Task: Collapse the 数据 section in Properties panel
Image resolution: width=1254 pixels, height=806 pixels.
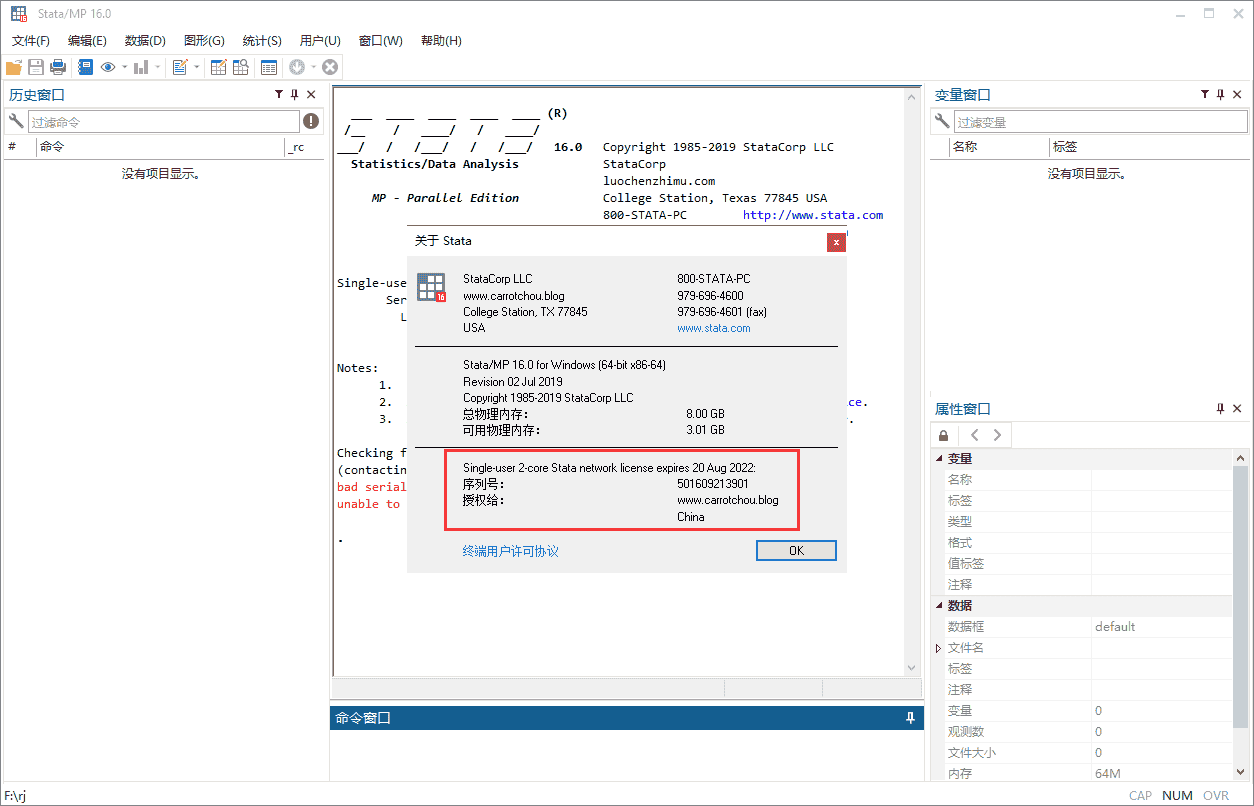Action: tap(937, 605)
